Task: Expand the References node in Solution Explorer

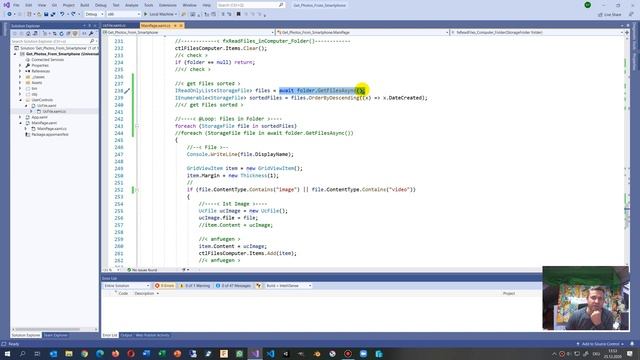Action: (20, 71)
